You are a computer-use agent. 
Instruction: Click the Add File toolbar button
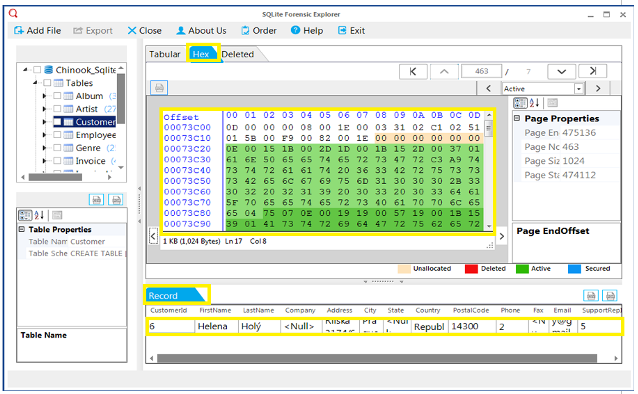(37, 31)
